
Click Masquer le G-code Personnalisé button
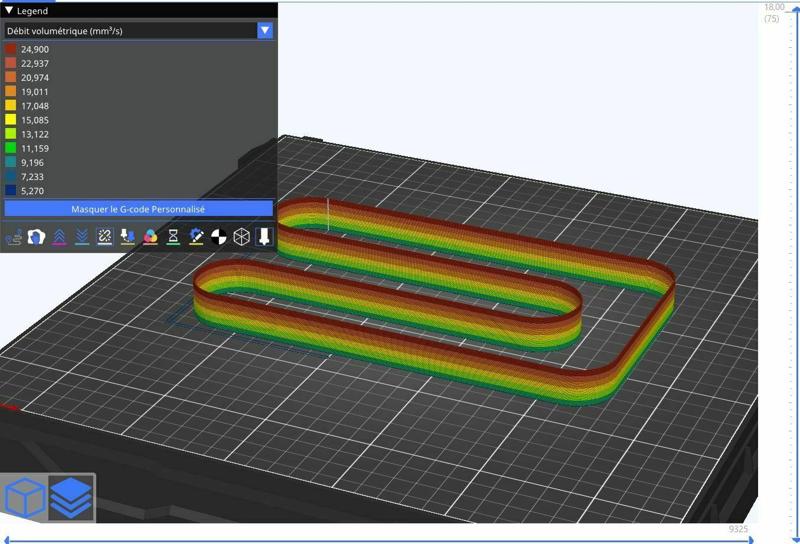tap(138, 209)
